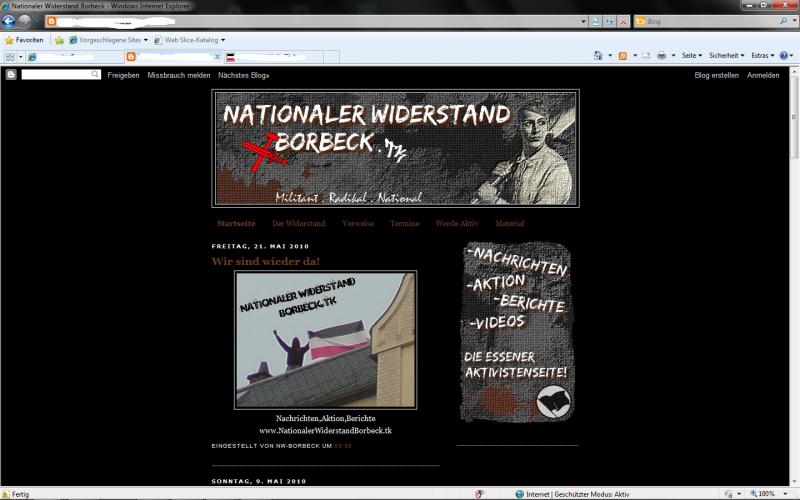Open the Termine navigation link

(405, 223)
